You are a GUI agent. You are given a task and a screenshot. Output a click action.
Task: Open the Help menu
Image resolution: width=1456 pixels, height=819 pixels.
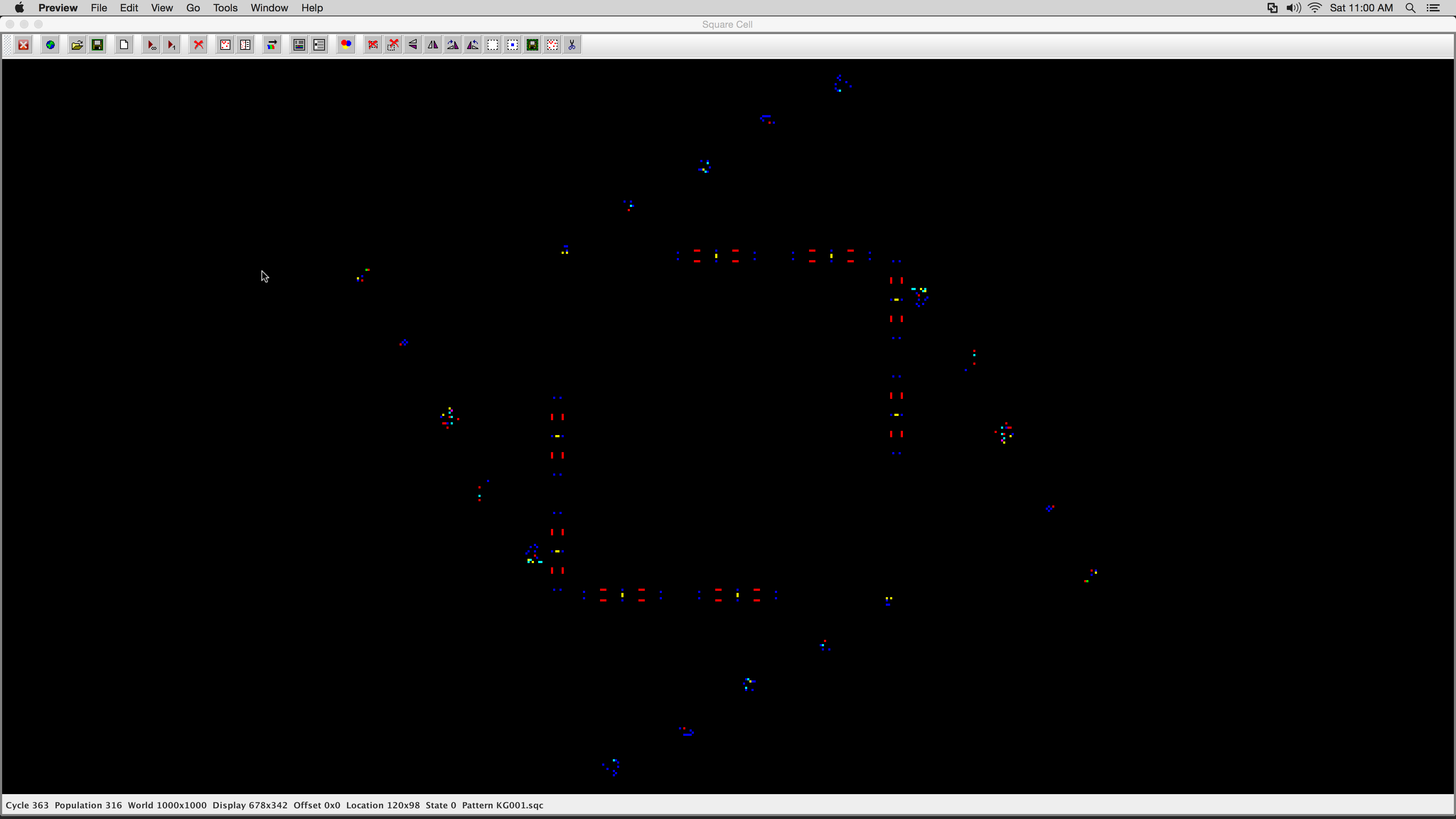click(312, 8)
